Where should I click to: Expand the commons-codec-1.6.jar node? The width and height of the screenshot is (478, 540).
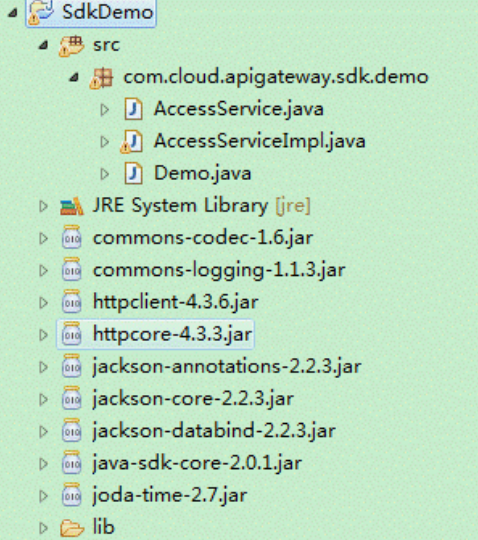click(x=43, y=238)
